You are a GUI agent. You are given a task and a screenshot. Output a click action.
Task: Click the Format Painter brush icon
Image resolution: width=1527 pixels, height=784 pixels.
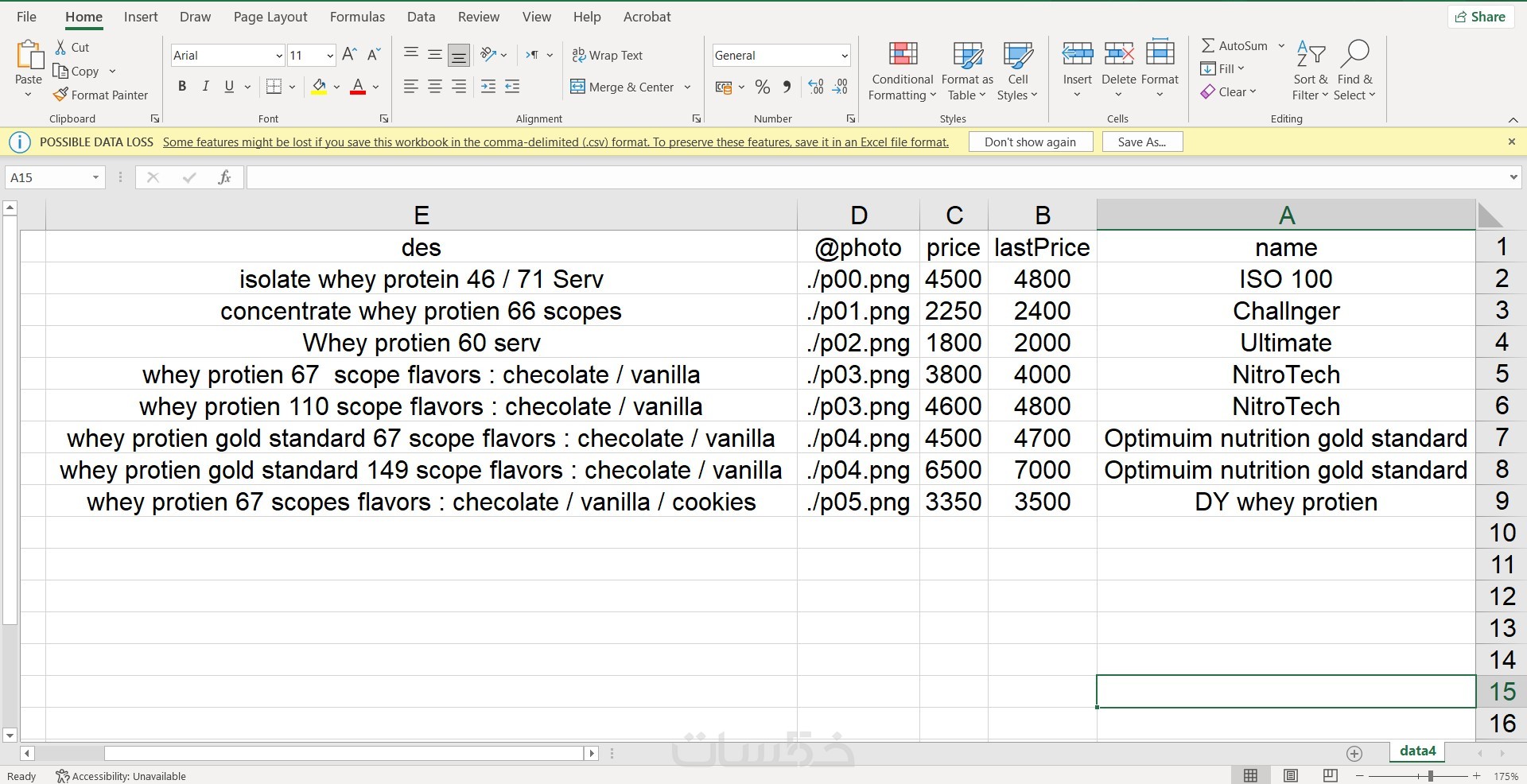click(x=60, y=95)
